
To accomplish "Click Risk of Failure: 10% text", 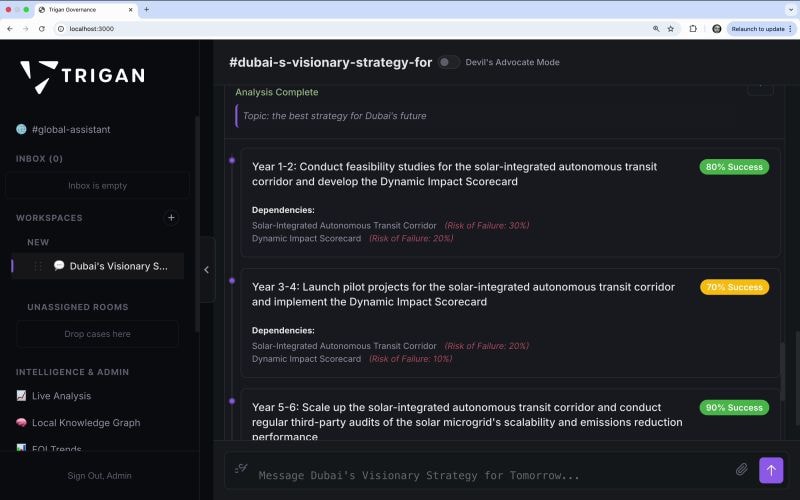I will click(x=411, y=359).
